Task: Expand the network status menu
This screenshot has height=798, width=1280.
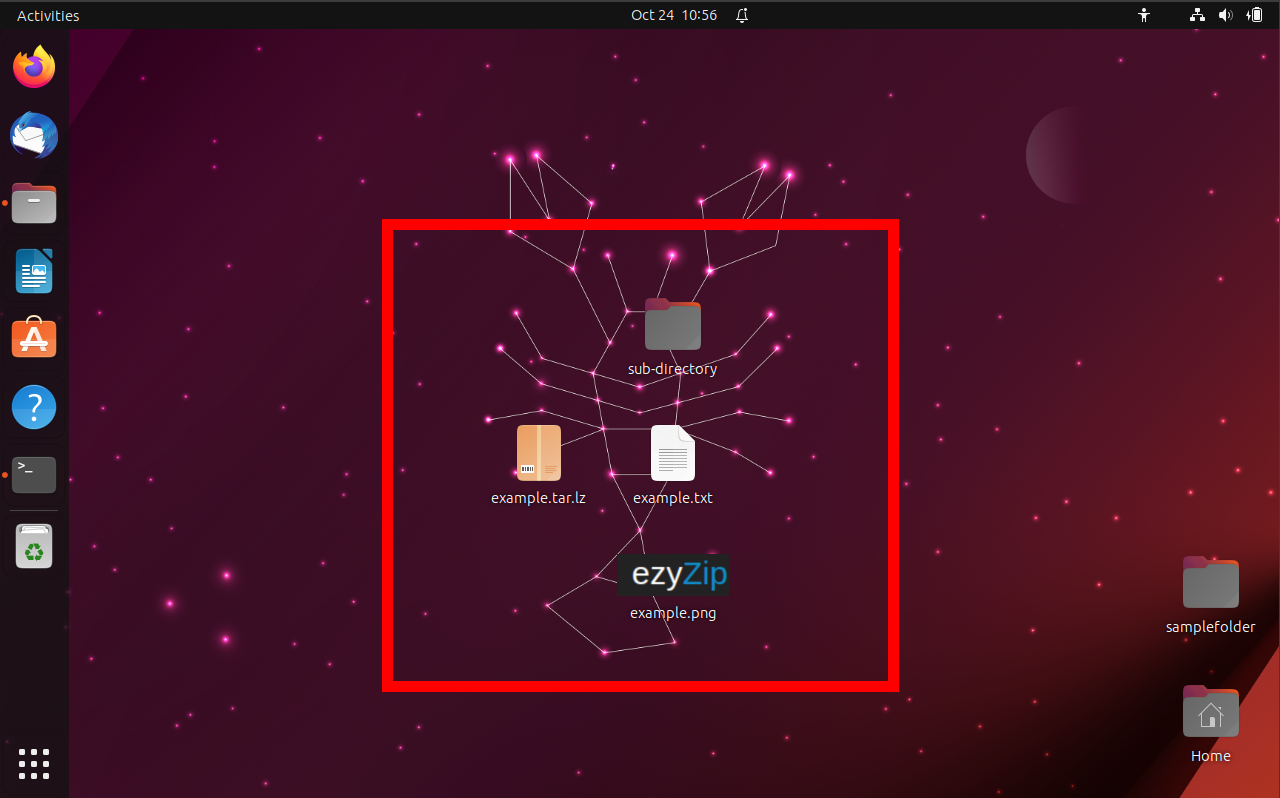Action: [x=1197, y=15]
